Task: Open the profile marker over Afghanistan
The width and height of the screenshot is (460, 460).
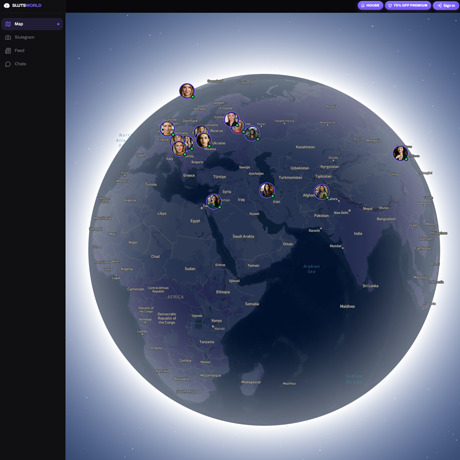Action: (322, 192)
